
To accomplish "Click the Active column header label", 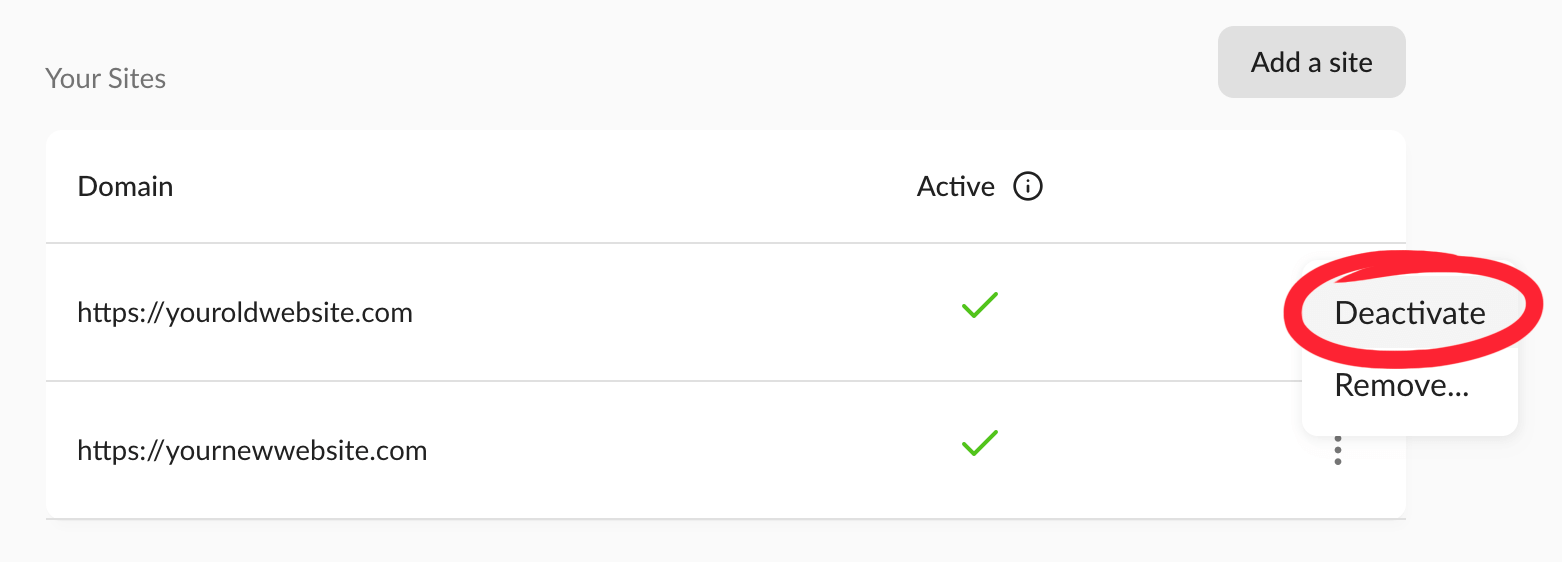I will pos(956,187).
